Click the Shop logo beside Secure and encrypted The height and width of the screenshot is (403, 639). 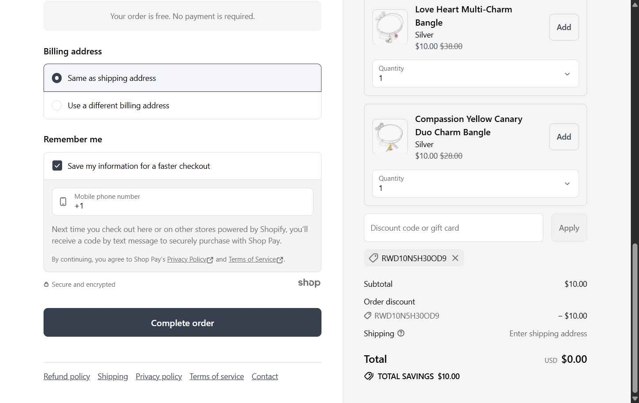pyautogui.click(x=309, y=283)
